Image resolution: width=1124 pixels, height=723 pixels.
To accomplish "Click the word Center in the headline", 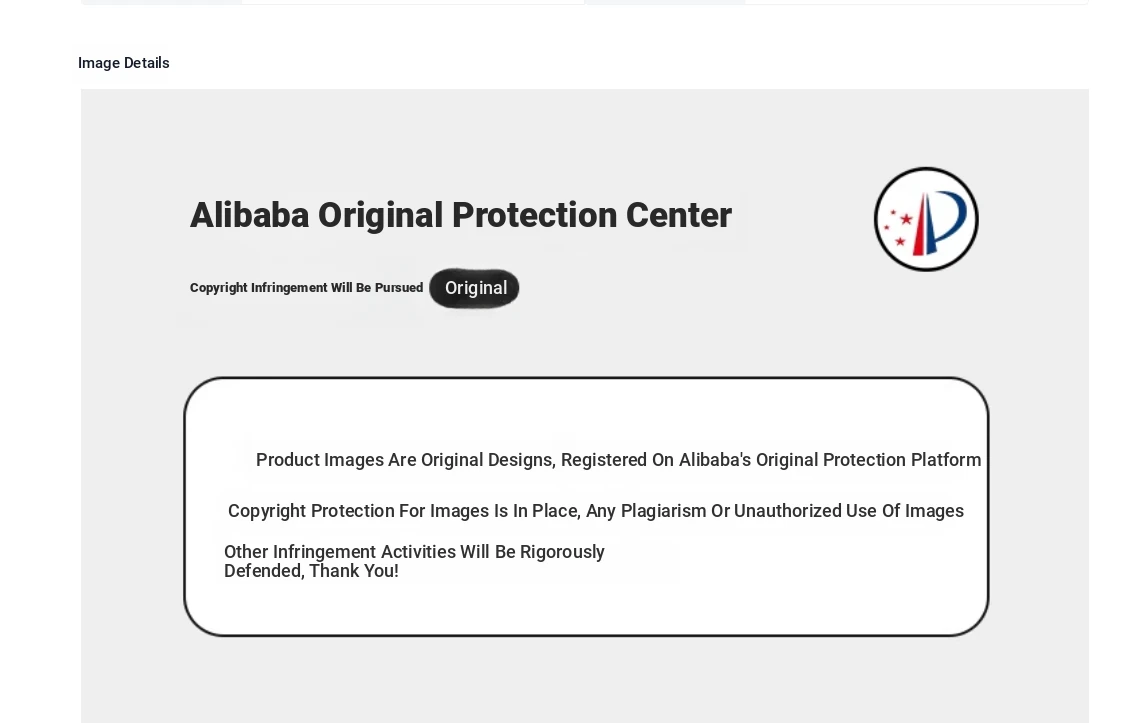I will (x=679, y=215).
